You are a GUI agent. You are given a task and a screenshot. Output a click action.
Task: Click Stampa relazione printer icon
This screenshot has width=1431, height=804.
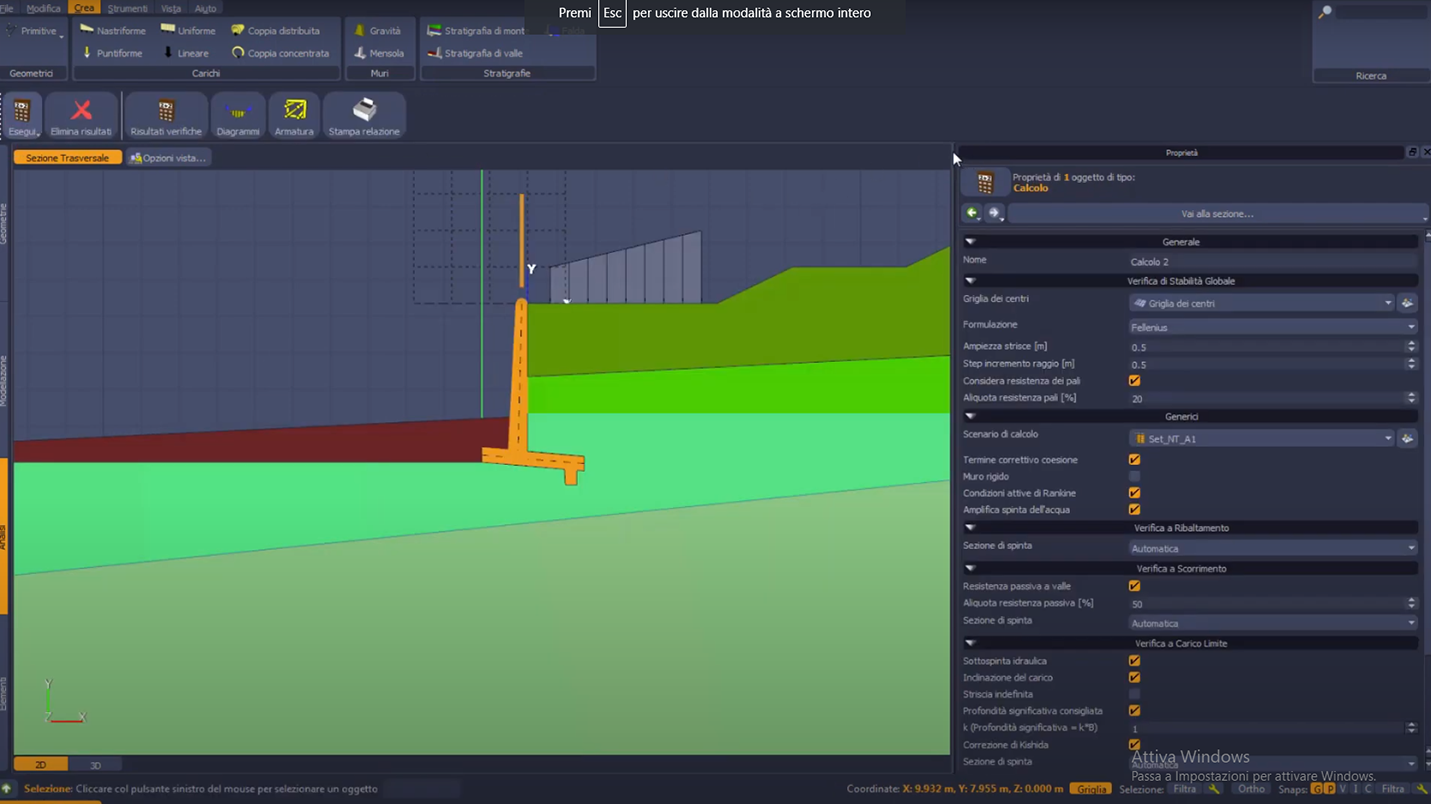[364, 116]
